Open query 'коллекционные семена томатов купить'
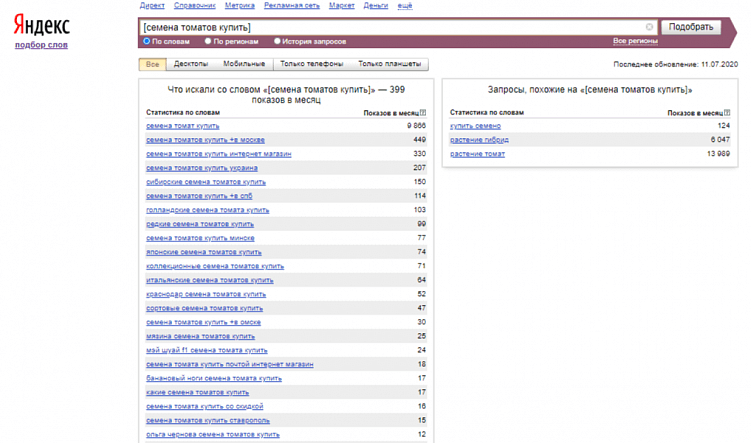Image resolution: width=751 pixels, height=443 pixels. point(215,266)
